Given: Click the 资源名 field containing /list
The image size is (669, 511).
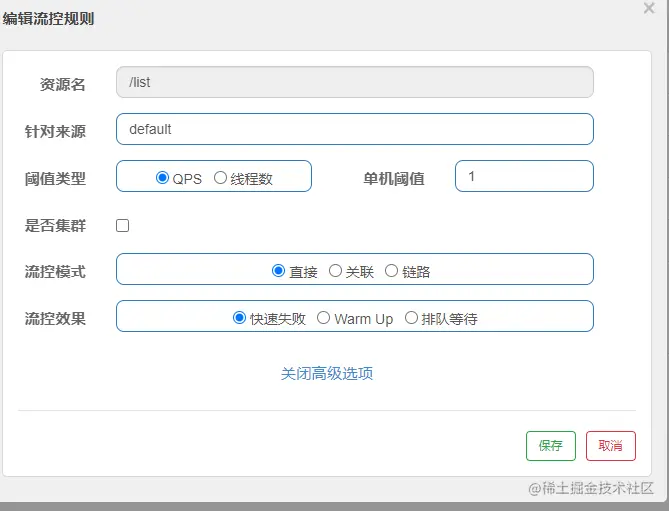Looking at the screenshot, I should (x=355, y=82).
